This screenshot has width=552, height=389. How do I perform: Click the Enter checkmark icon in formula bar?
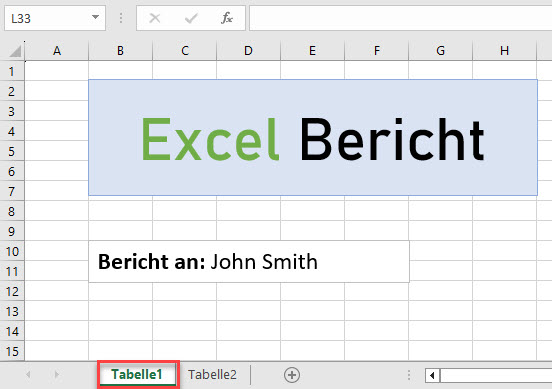tap(191, 18)
